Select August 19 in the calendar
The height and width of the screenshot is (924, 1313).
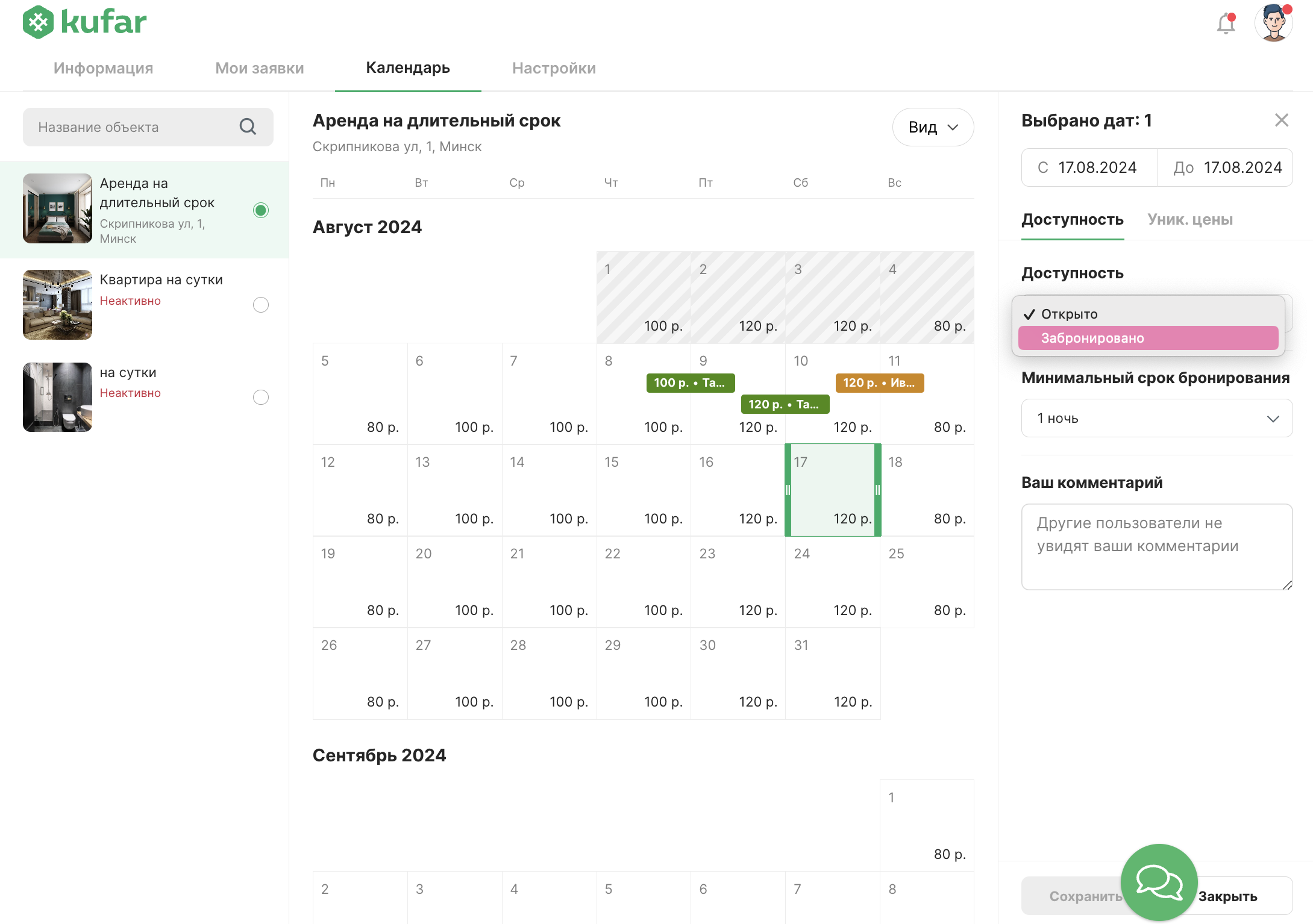point(360,582)
